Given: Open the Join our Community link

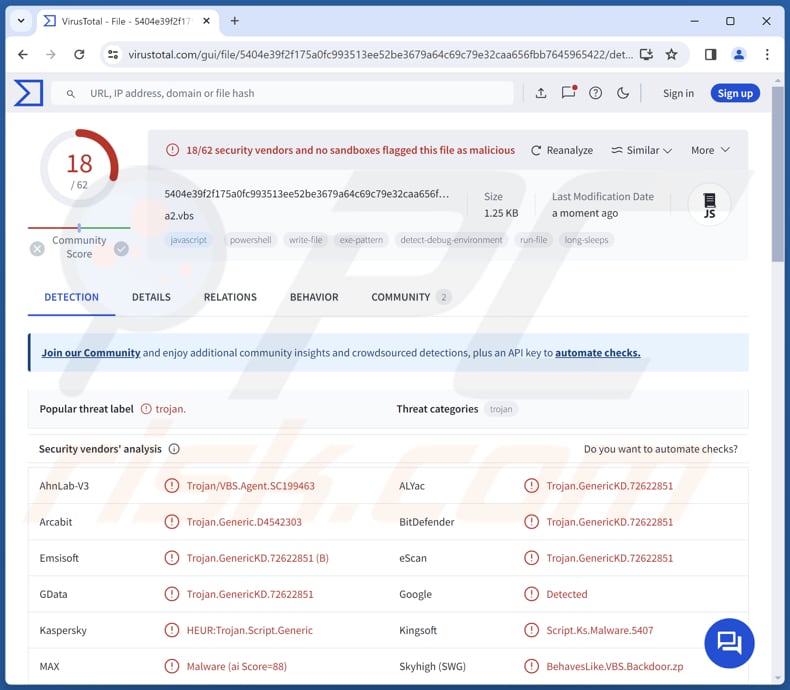Looking at the screenshot, I should pyautogui.click(x=91, y=353).
